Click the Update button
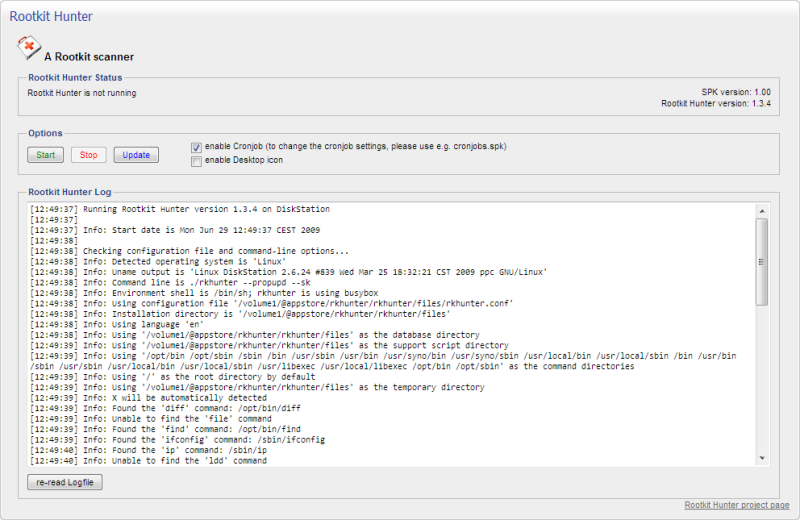The width and height of the screenshot is (800, 520). pos(136,155)
